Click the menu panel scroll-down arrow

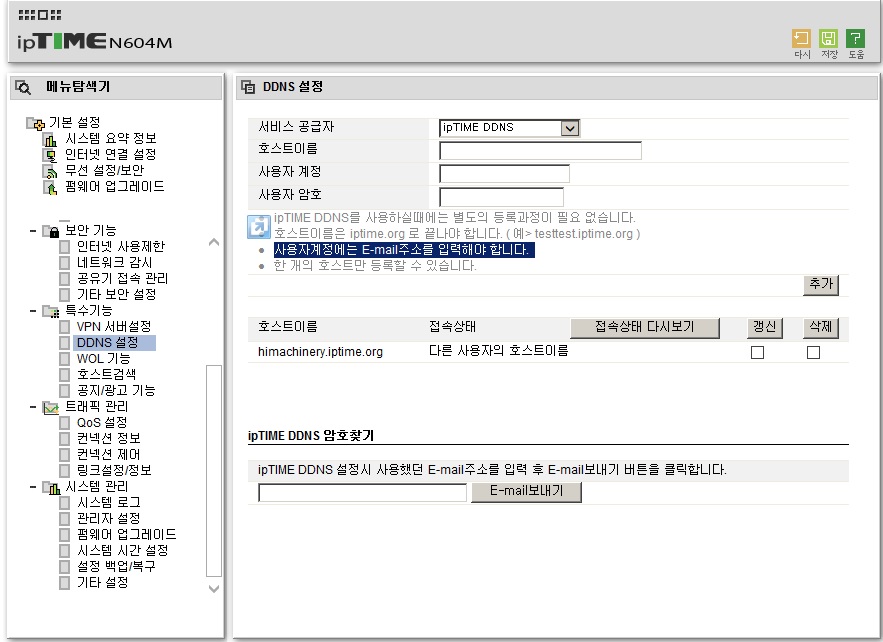click(214, 589)
